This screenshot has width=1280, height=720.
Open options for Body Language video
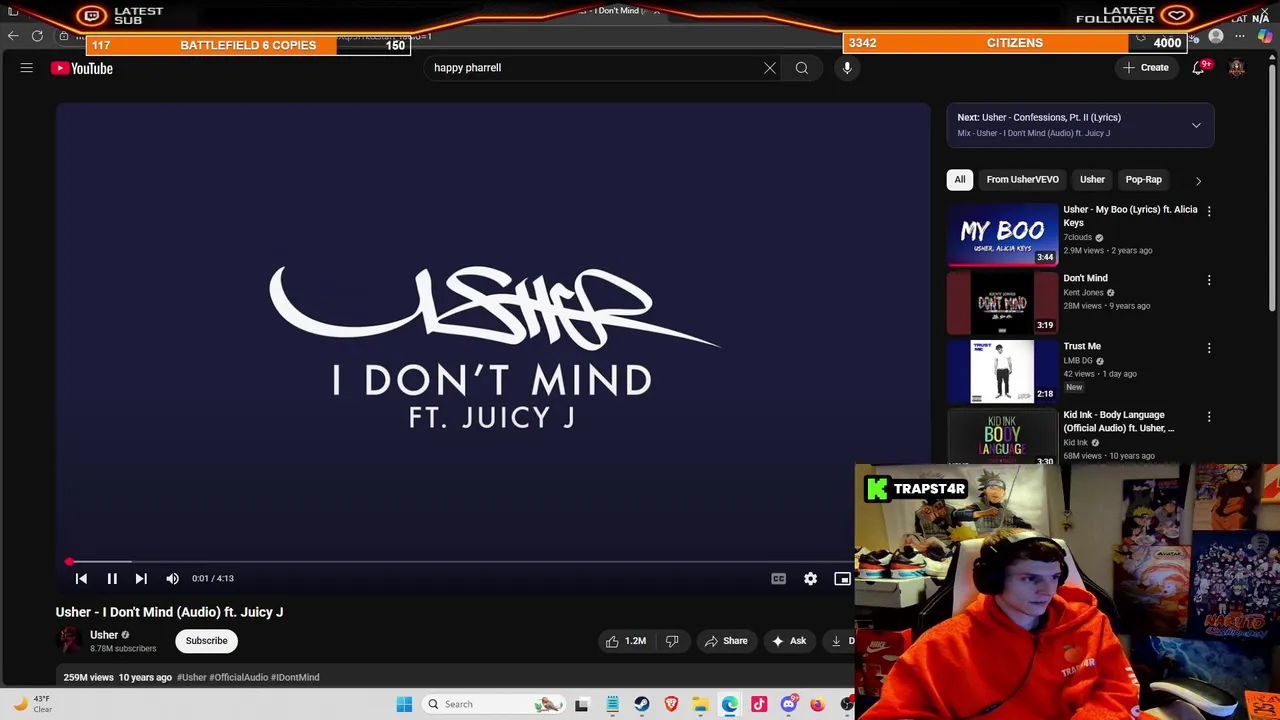(x=1209, y=416)
